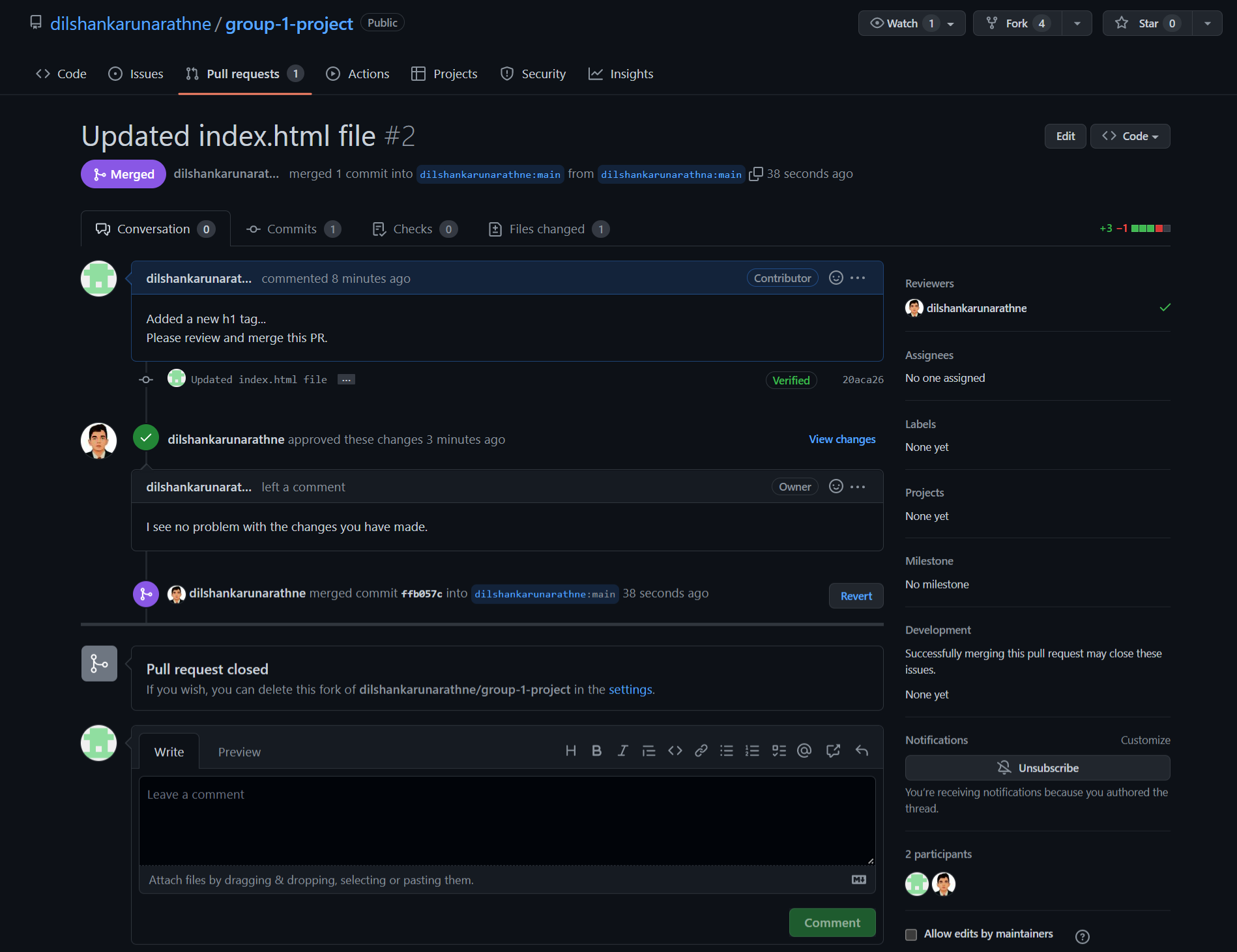Image resolution: width=1237 pixels, height=952 pixels.
Task: Switch to the Checks tab
Action: coord(415,229)
